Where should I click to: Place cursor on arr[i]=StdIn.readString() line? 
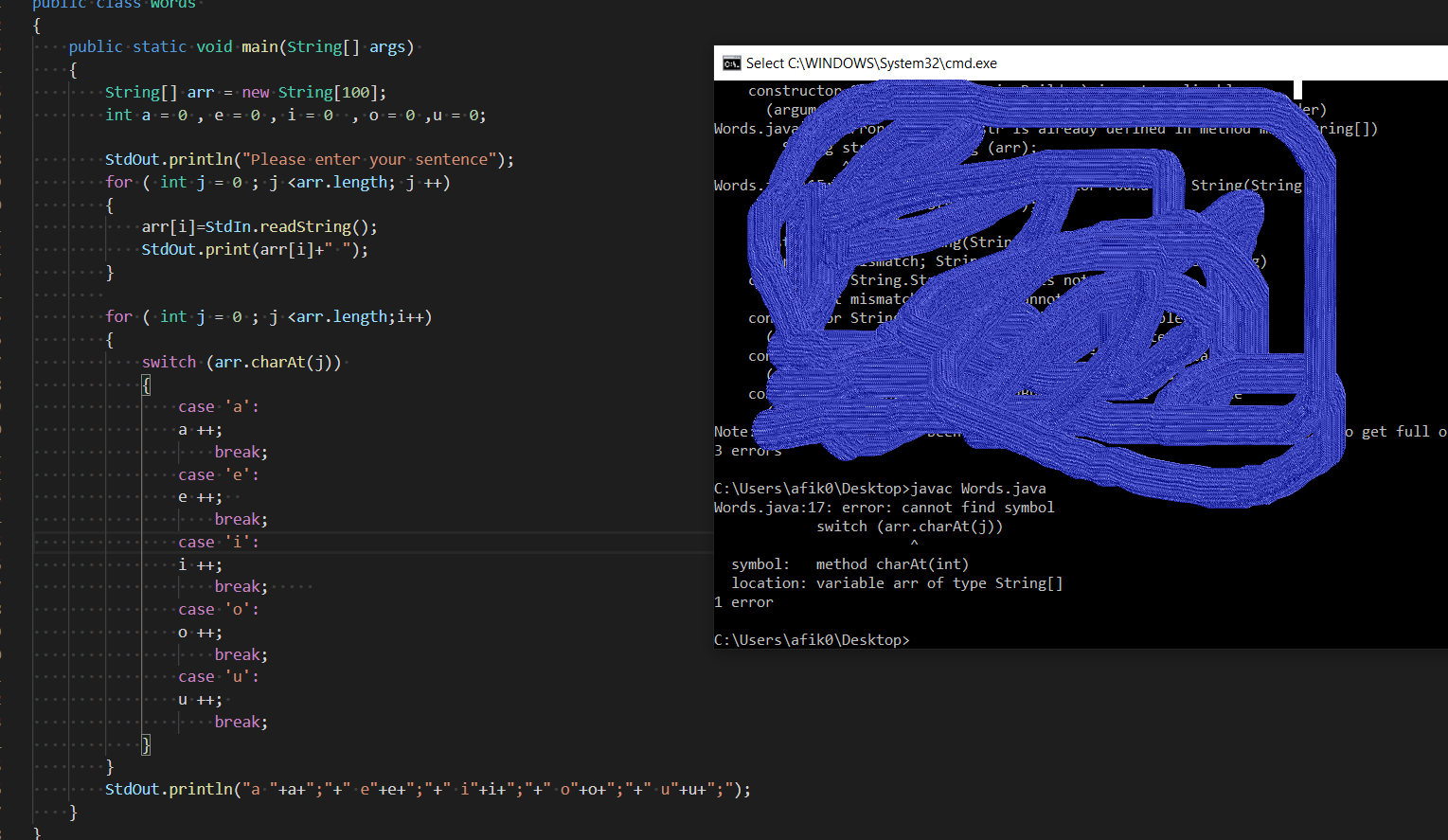[x=259, y=226]
